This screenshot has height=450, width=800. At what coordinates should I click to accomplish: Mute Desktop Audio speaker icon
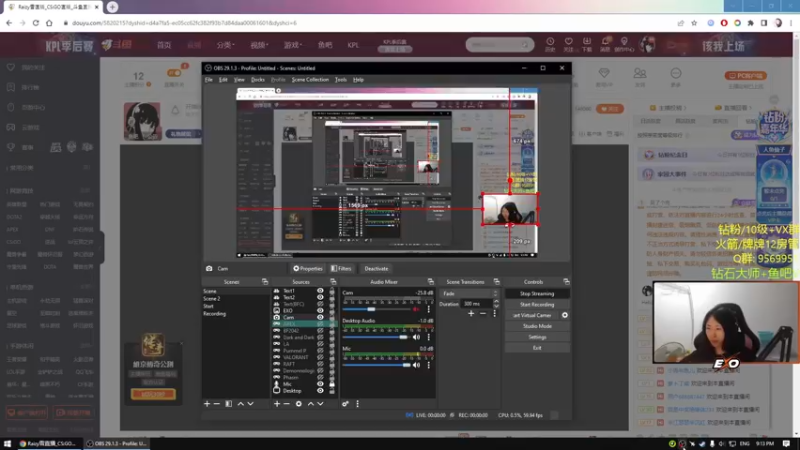tap(416, 337)
